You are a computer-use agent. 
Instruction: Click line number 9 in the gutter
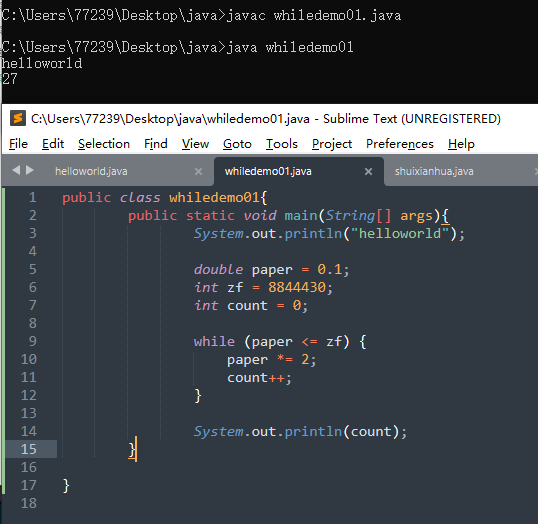tap(33, 341)
